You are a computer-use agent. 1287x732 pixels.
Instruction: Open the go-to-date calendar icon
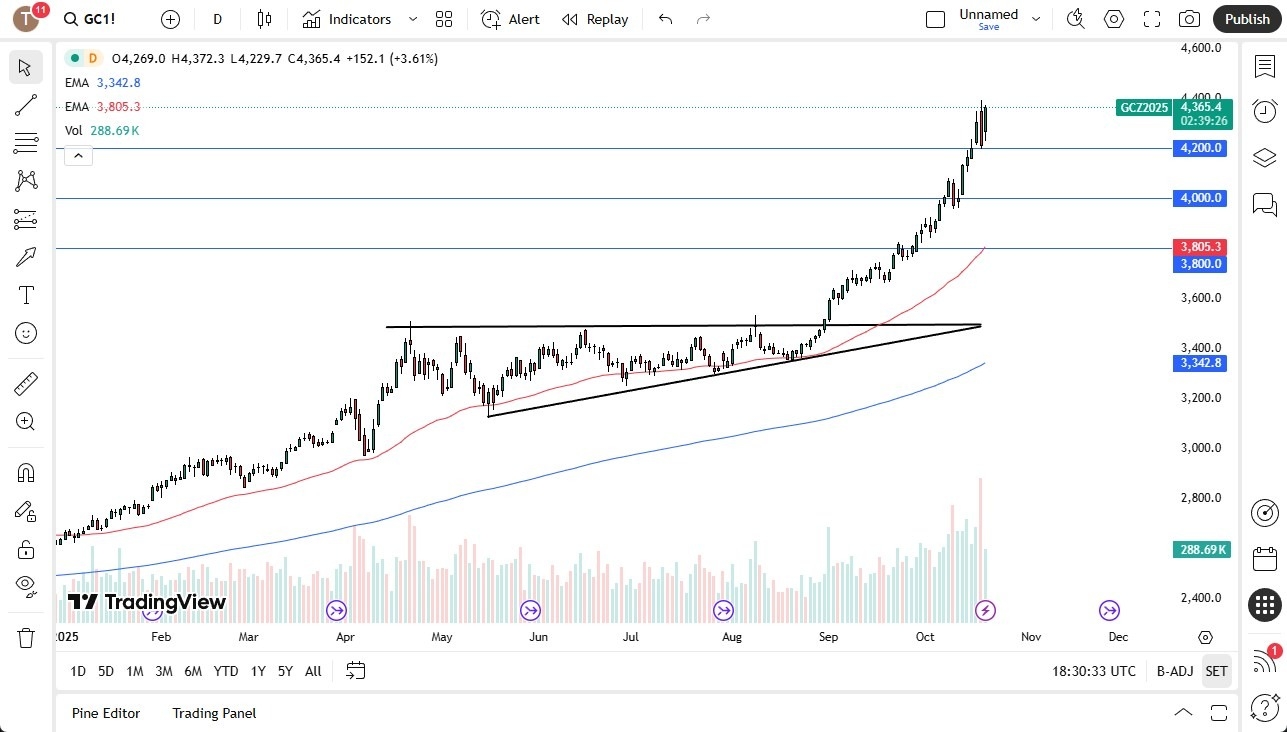coord(355,671)
